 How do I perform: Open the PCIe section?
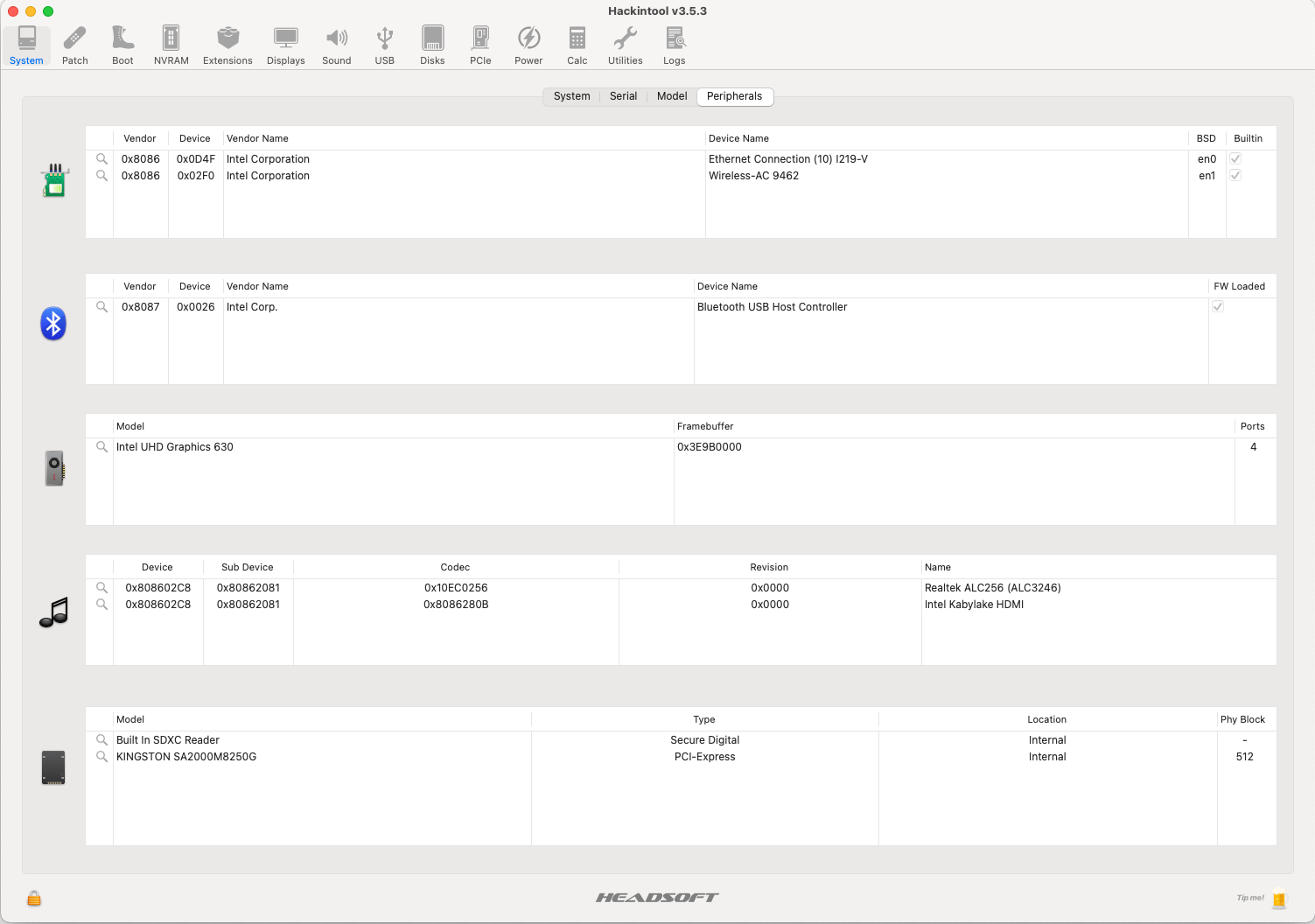click(480, 45)
